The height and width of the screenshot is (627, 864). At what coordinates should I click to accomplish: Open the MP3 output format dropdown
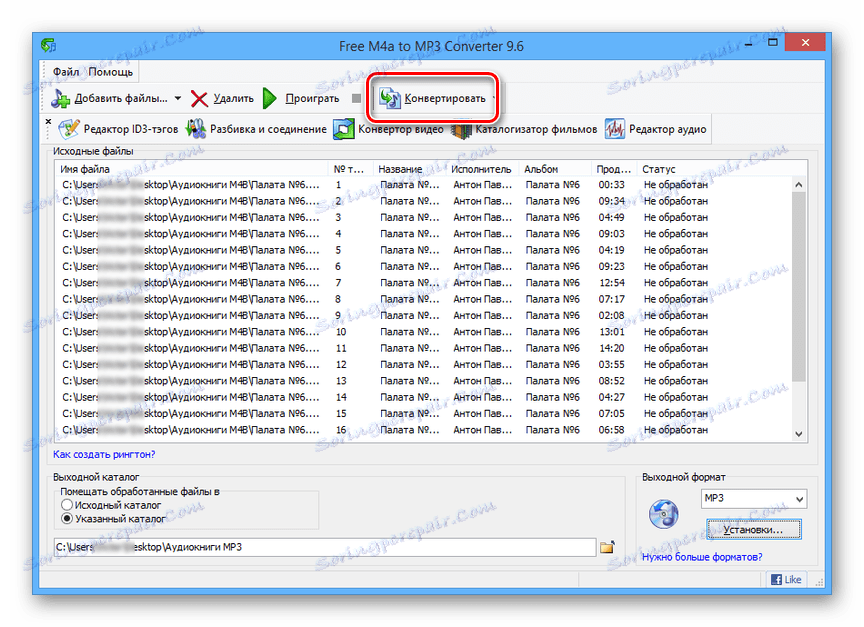point(754,499)
